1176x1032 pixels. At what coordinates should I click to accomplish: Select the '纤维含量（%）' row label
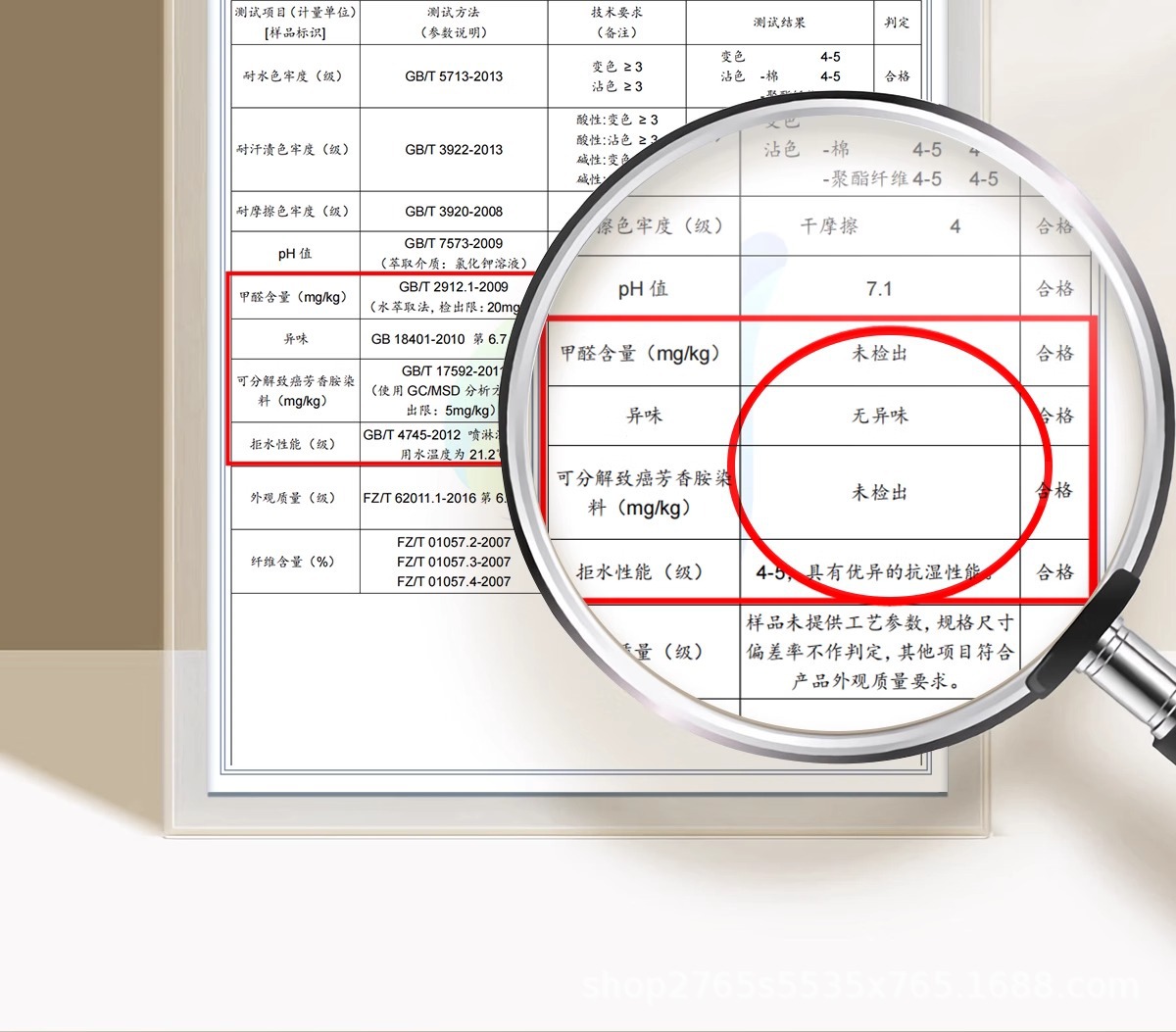tap(294, 562)
